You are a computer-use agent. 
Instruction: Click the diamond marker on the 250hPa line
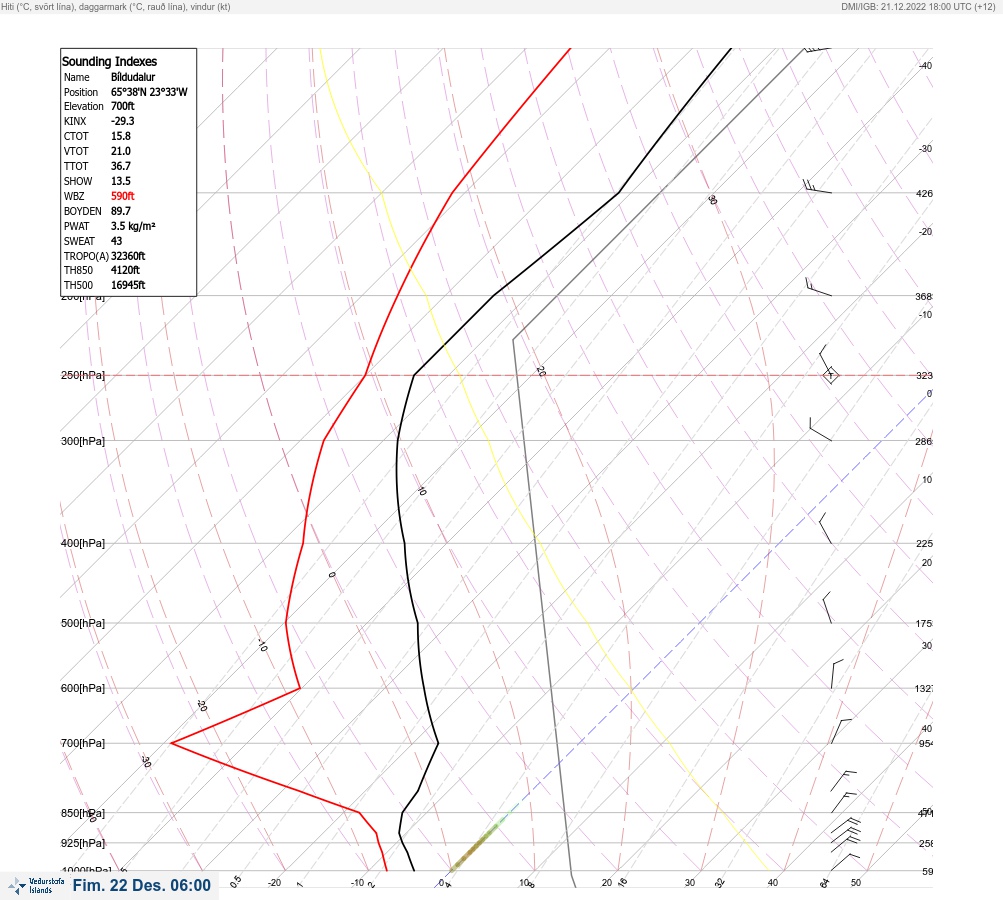[830, 375]
